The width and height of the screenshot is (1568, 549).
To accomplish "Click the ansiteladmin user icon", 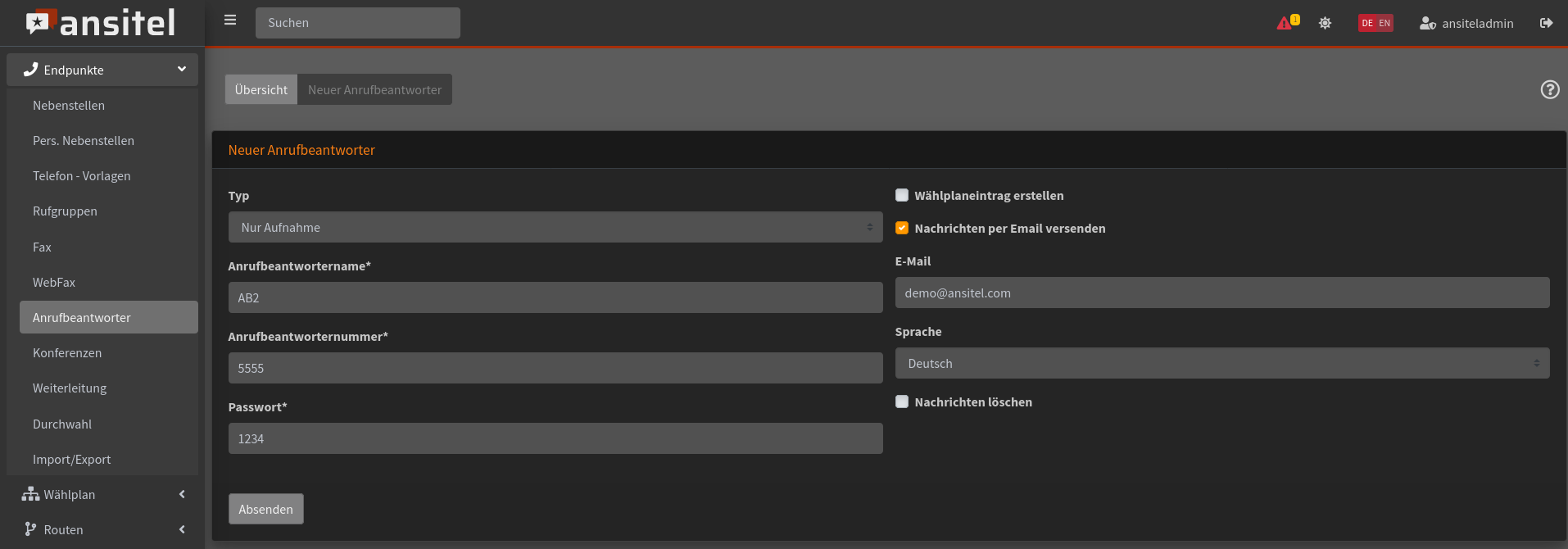I will click(1427, 23).
